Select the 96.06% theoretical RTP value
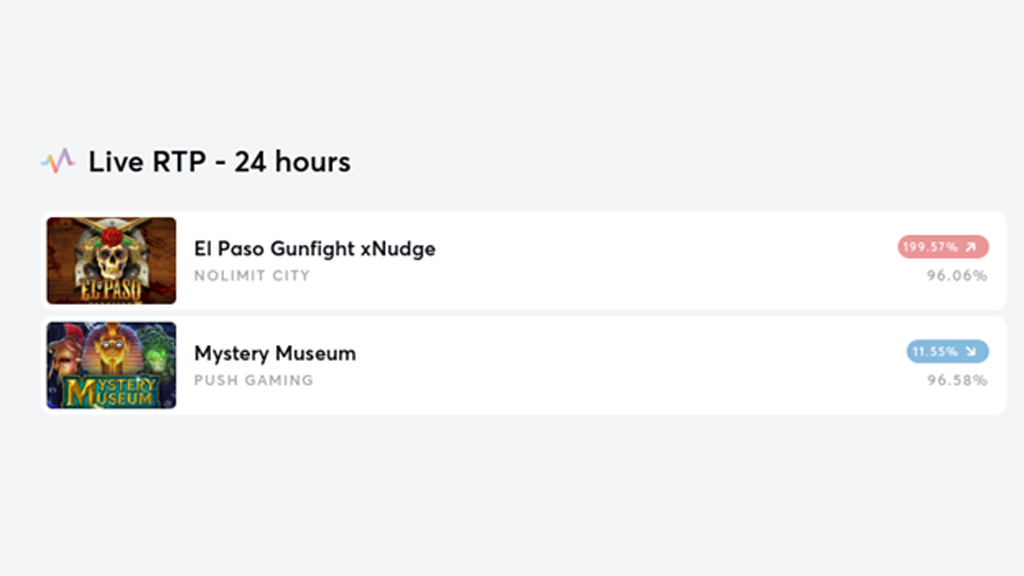This screenshot has height=576, width=1024. click(957, 276)
